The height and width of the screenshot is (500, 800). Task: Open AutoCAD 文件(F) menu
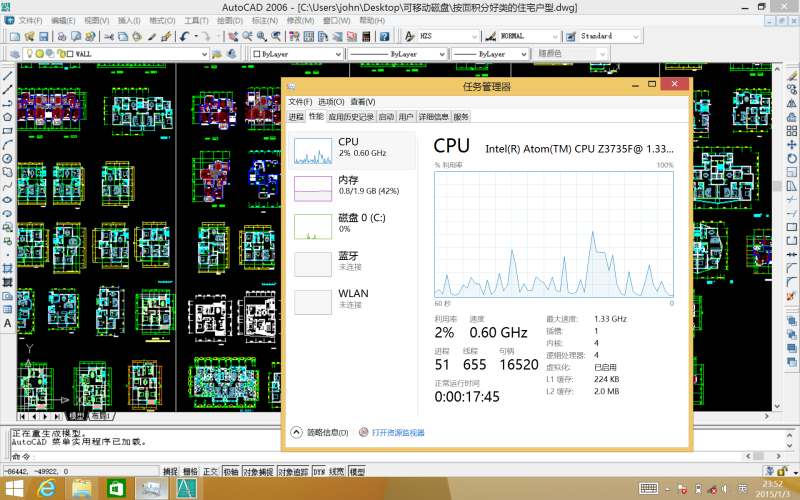coord(30,20)
